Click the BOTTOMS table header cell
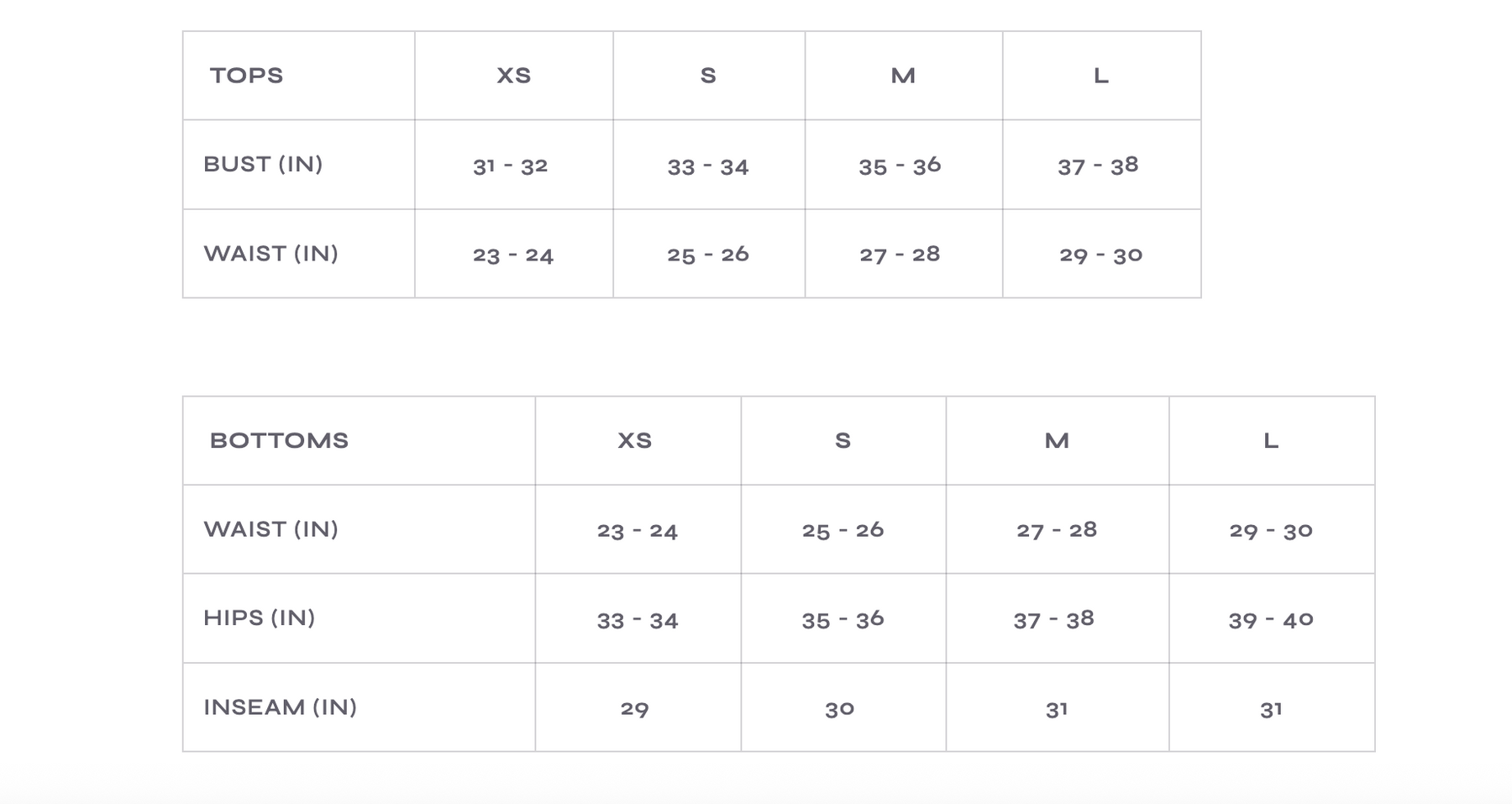The image size is (1512, 804). [x=279, y=441]
